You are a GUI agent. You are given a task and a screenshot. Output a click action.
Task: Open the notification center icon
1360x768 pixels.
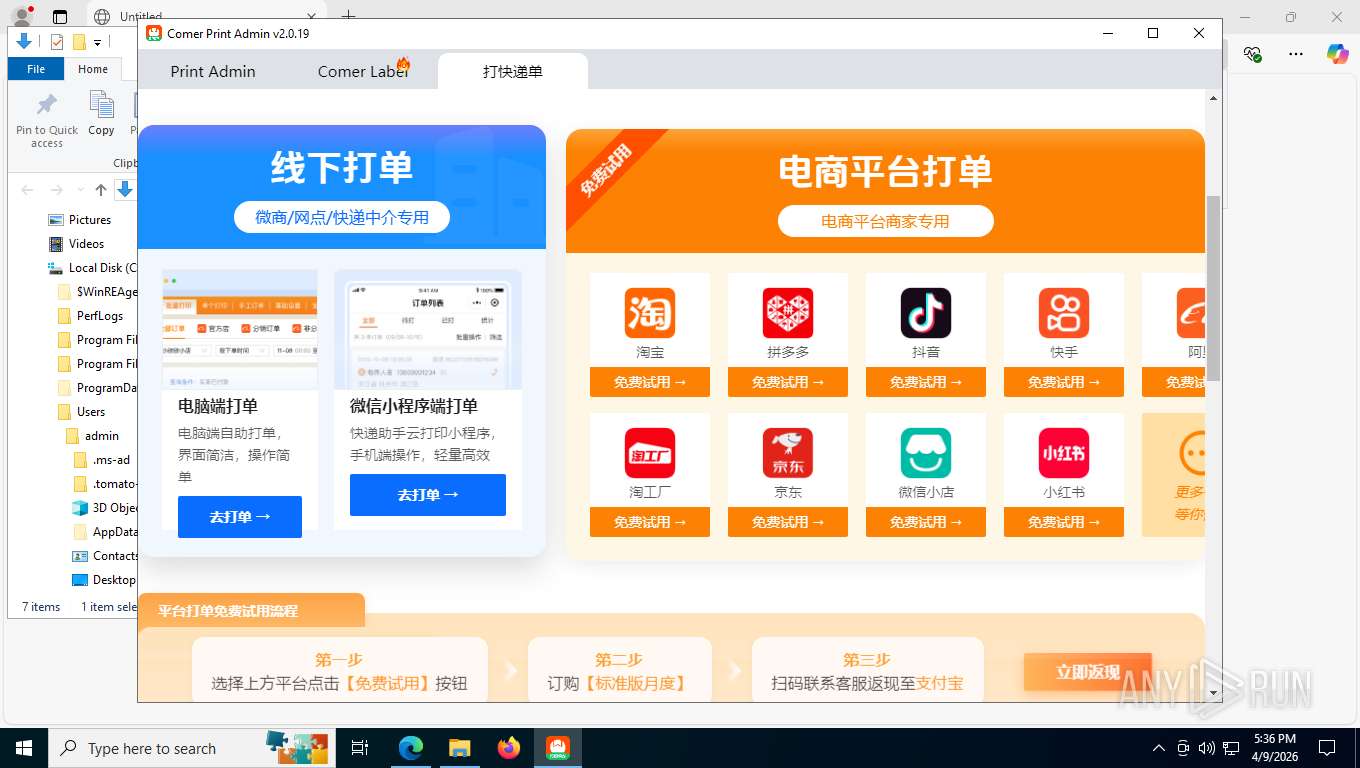[x=1327, y=748]
